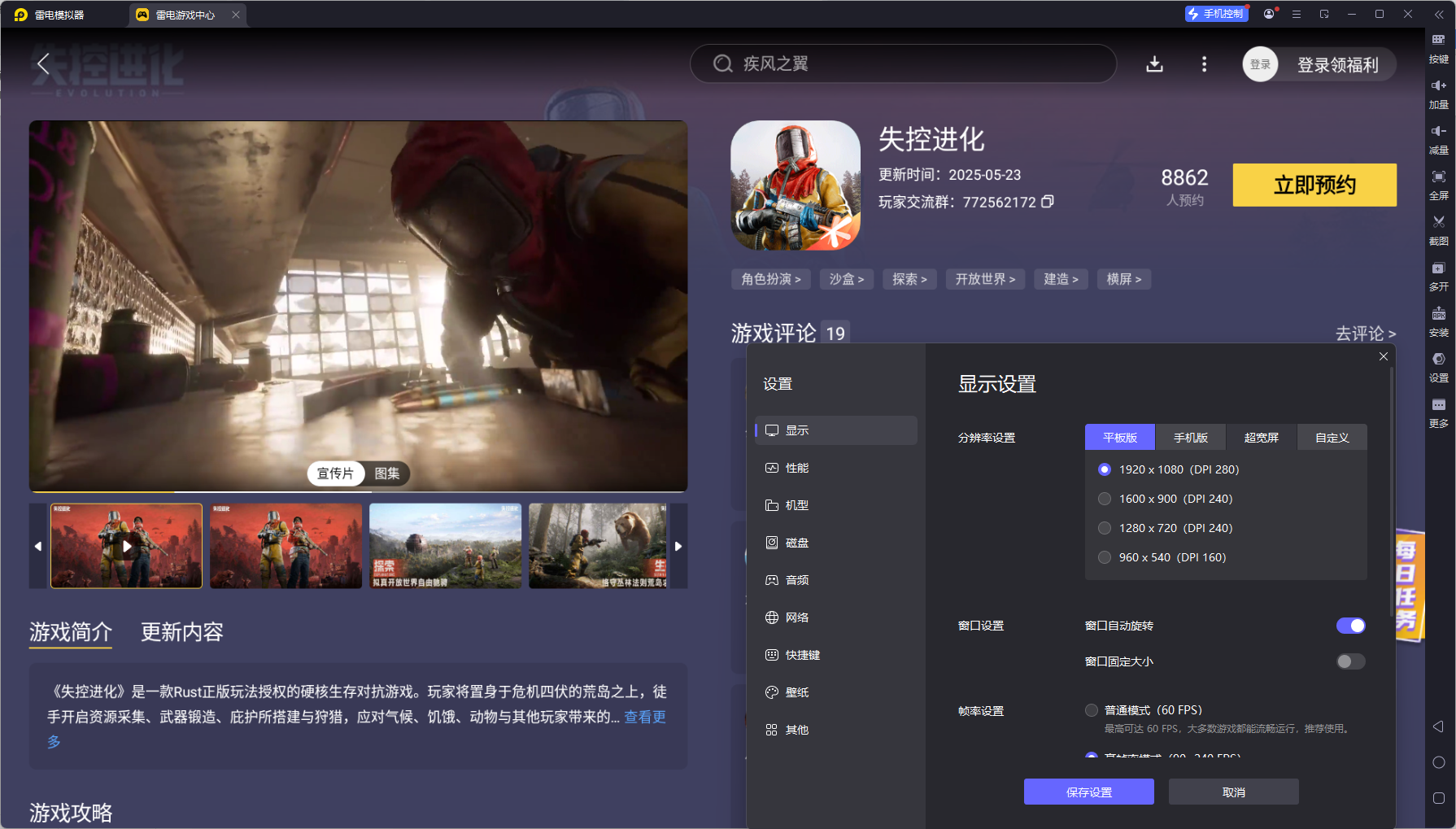Image resolution: width=1456 pixels, height=829 pixels.
Task: Click the 保存设置 save settings button
Action: coord(1088,792)
